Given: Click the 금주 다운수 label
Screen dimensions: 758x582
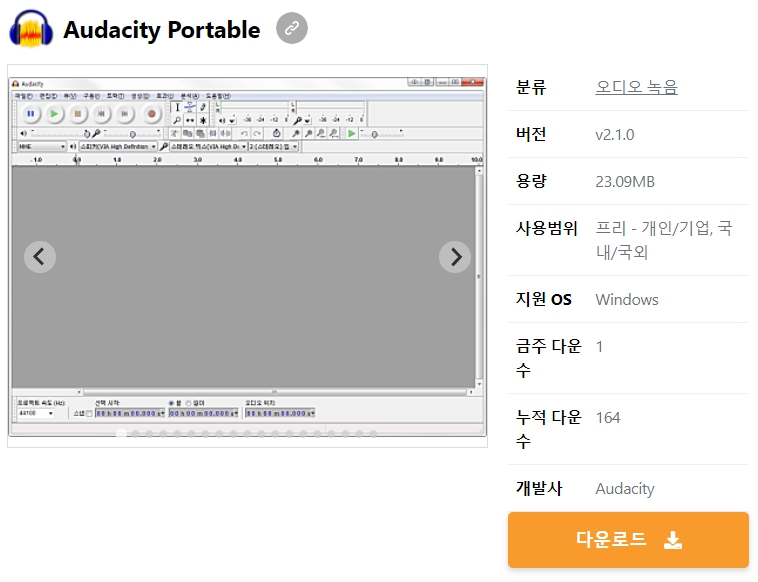Looking at the screenshot, I should click(x=548, y=358).
